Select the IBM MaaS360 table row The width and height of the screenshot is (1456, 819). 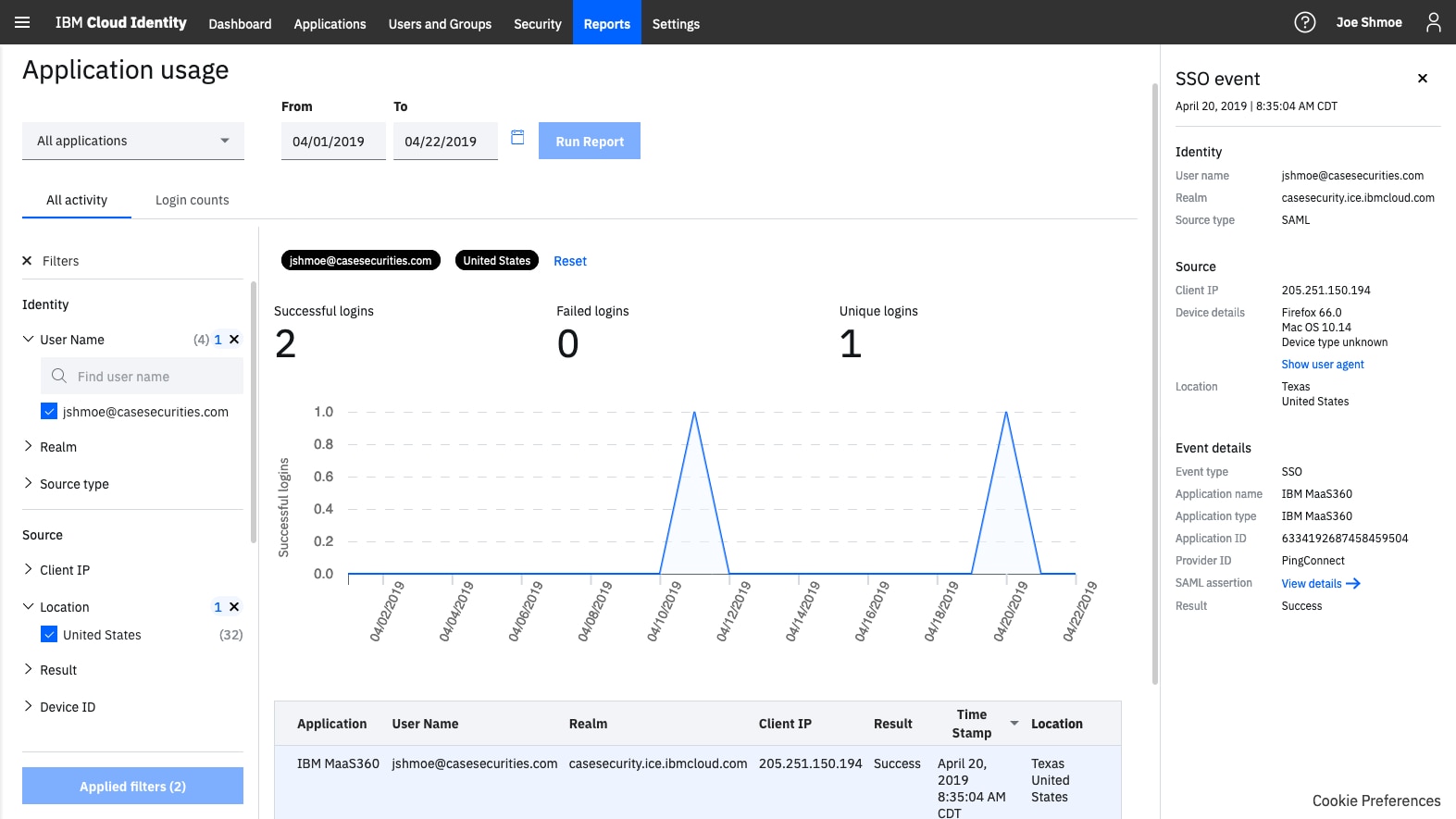698,783
